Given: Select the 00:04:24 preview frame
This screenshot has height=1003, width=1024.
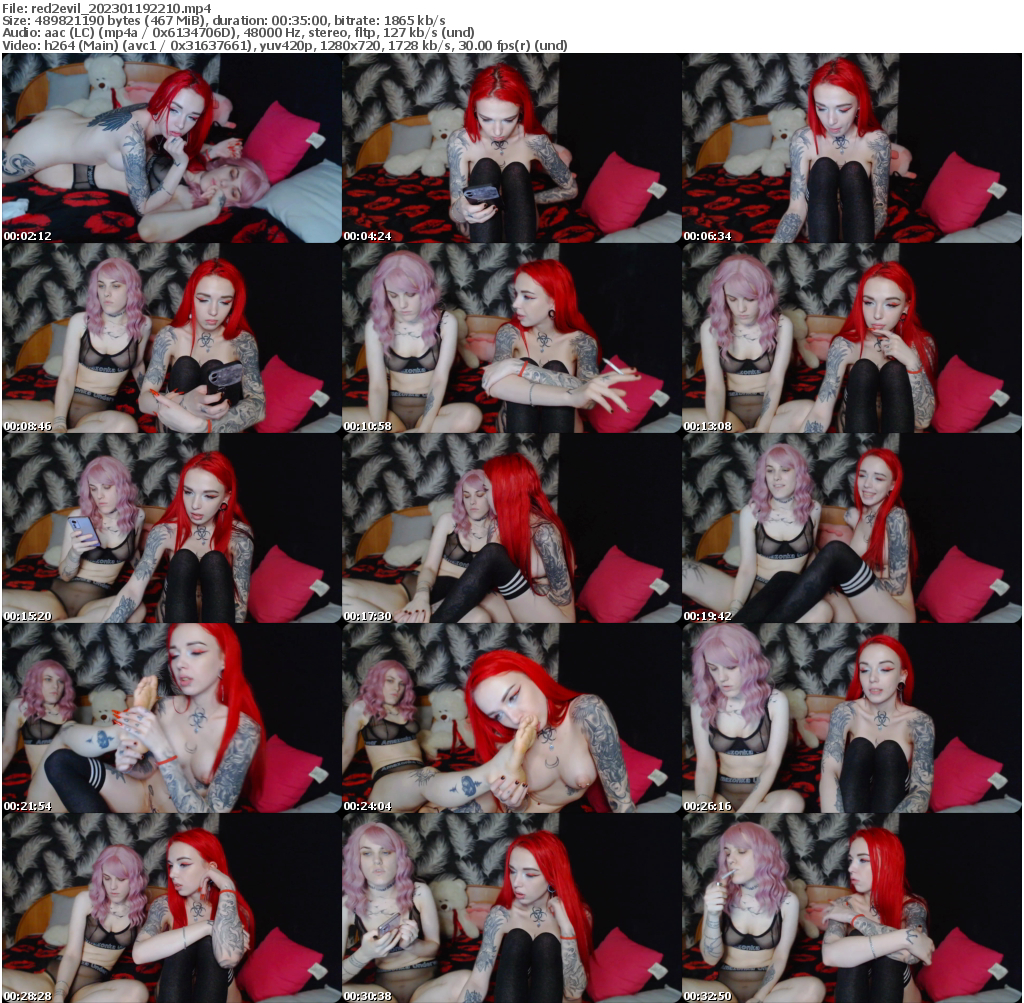Looking at the screenshot, I should point(510,150).
